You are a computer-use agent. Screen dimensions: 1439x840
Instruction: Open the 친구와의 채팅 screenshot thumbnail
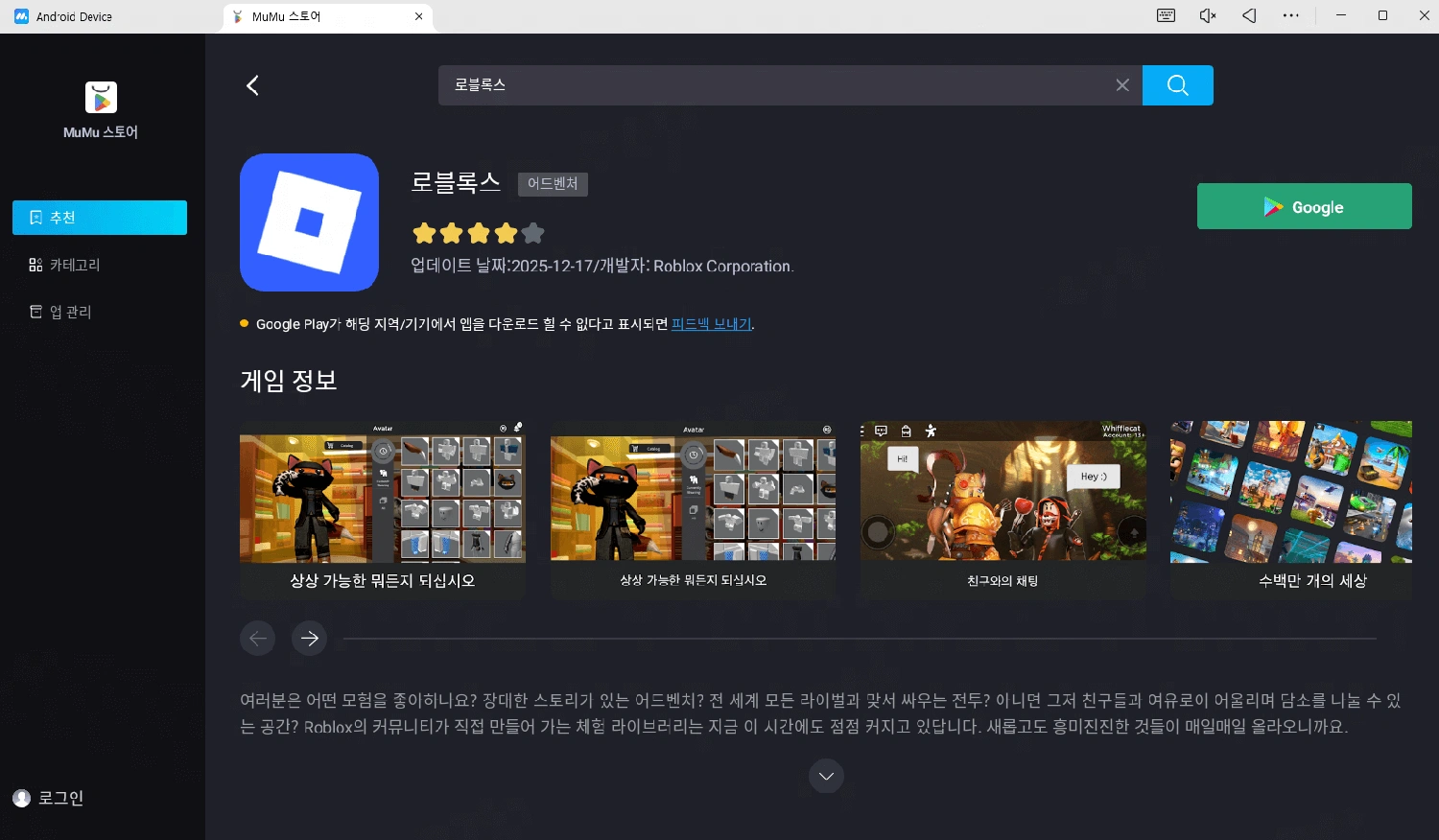[1003, 508]
